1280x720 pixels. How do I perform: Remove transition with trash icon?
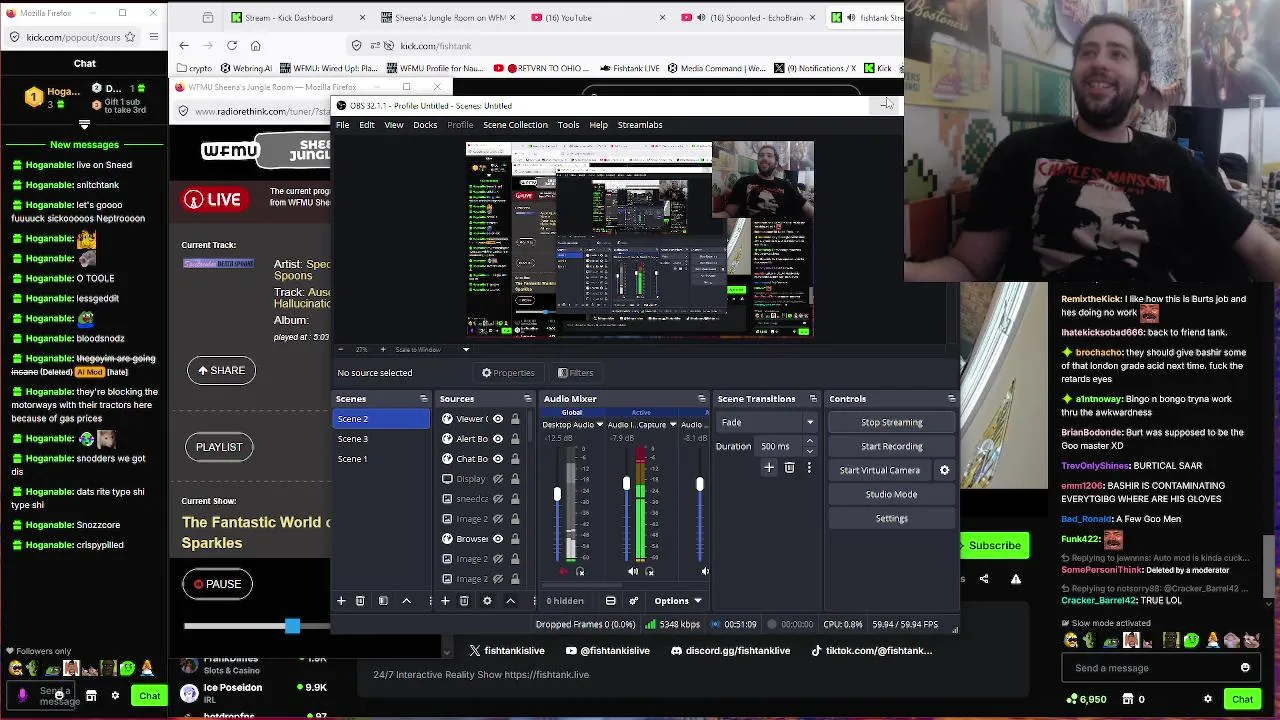point(789,467)
